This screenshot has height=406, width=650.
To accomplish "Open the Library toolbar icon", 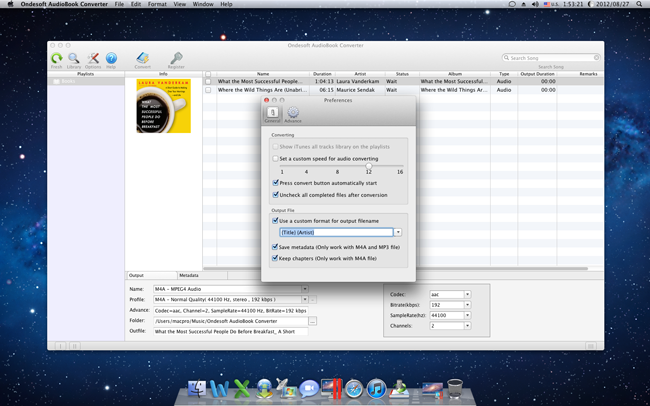I will pyautogui.click(x=74, y=59).
